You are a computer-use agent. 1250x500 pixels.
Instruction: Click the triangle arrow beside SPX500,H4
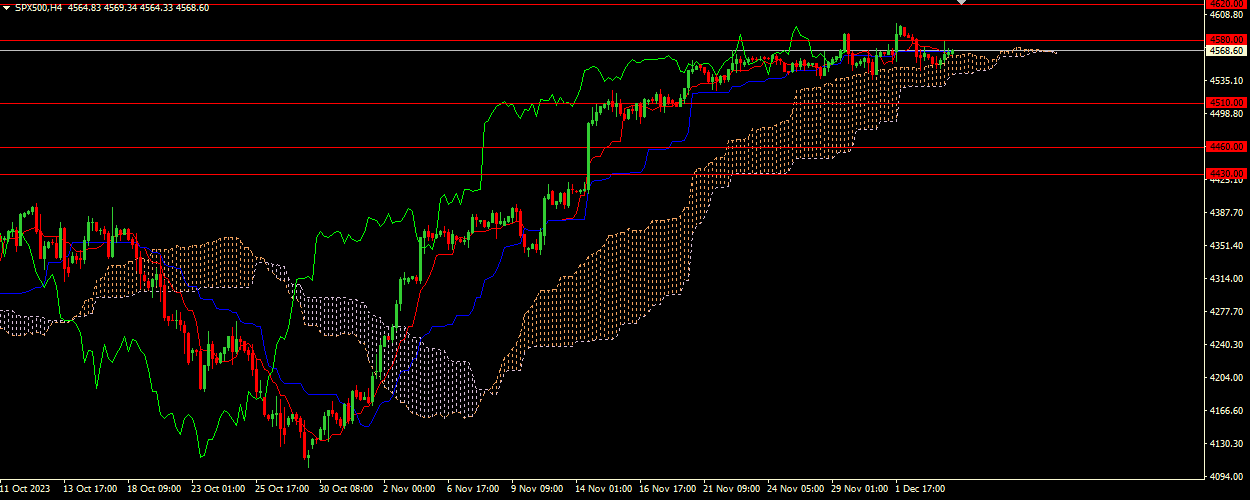[x=7, y=8]
